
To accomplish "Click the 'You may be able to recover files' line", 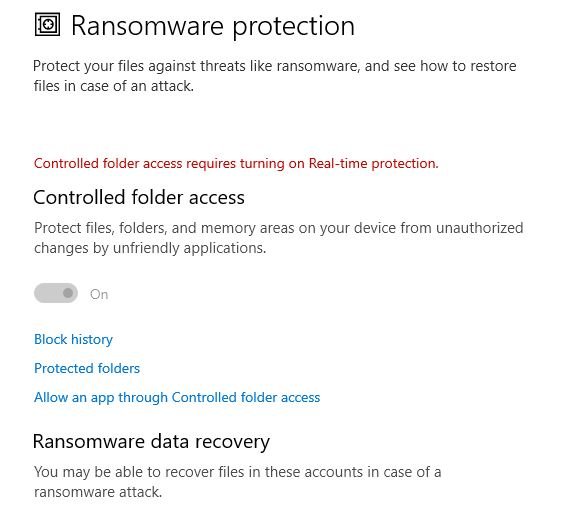I will (x=238, y=472).
